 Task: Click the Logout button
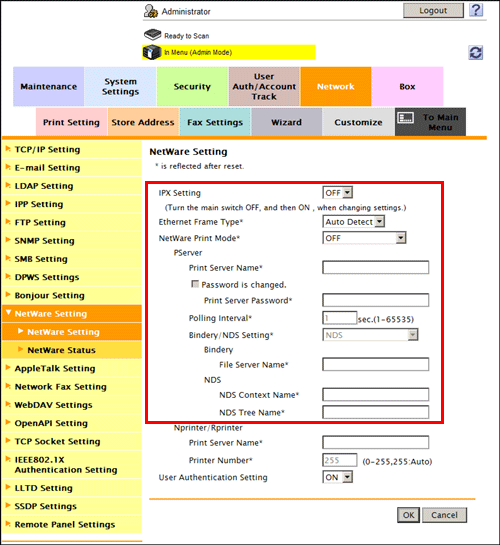click(433, 10)
